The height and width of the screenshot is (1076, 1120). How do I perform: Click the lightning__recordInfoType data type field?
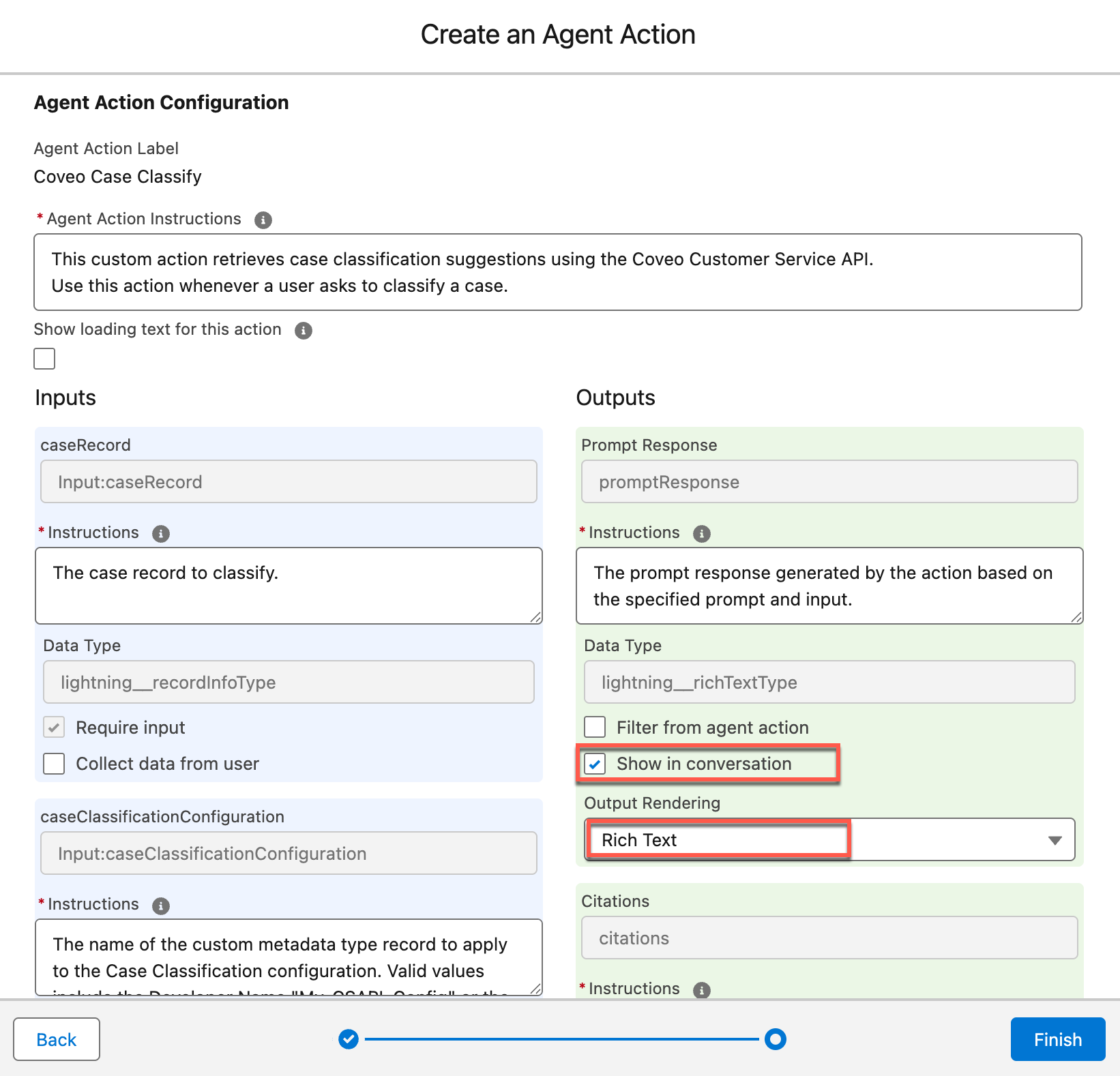coord(289,682)
